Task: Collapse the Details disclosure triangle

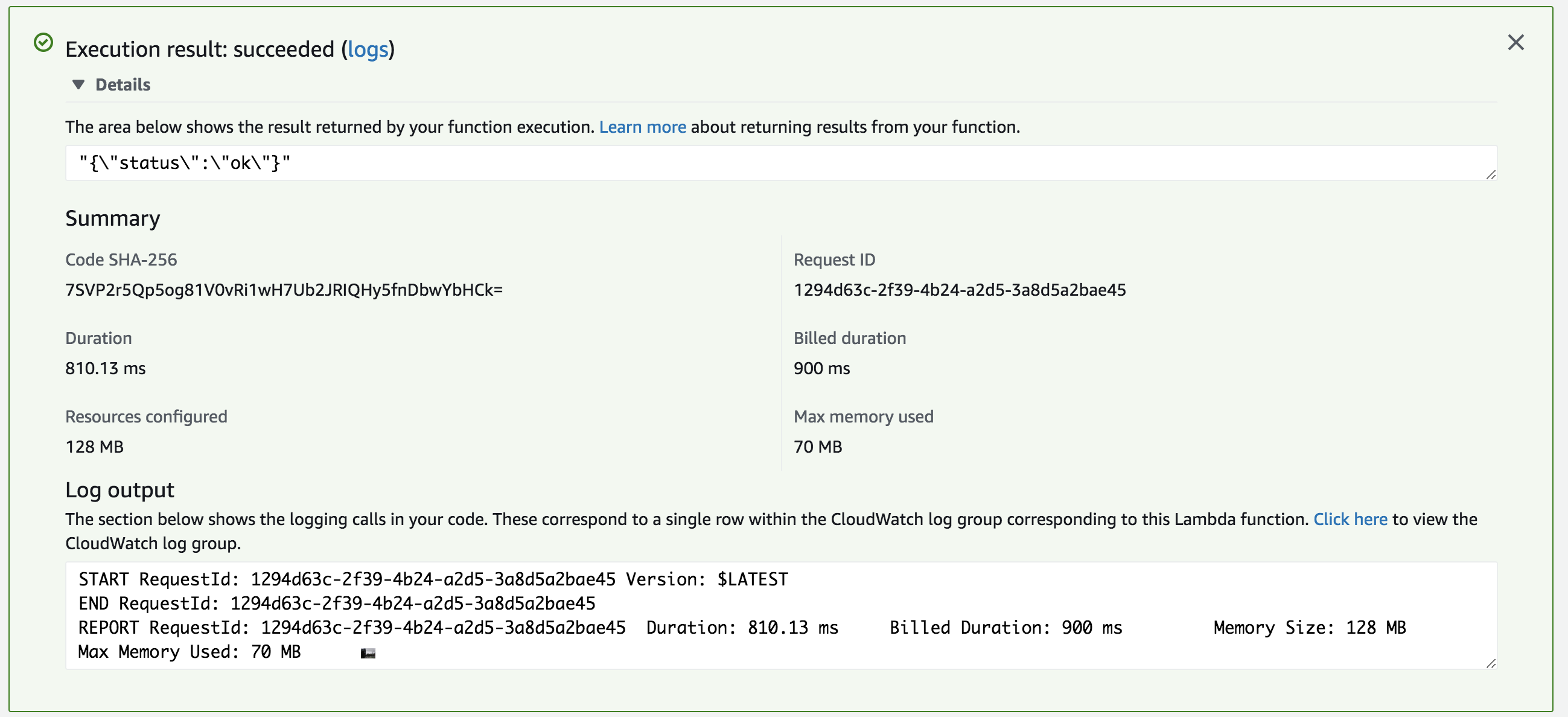Action: (x=78, y=84)
